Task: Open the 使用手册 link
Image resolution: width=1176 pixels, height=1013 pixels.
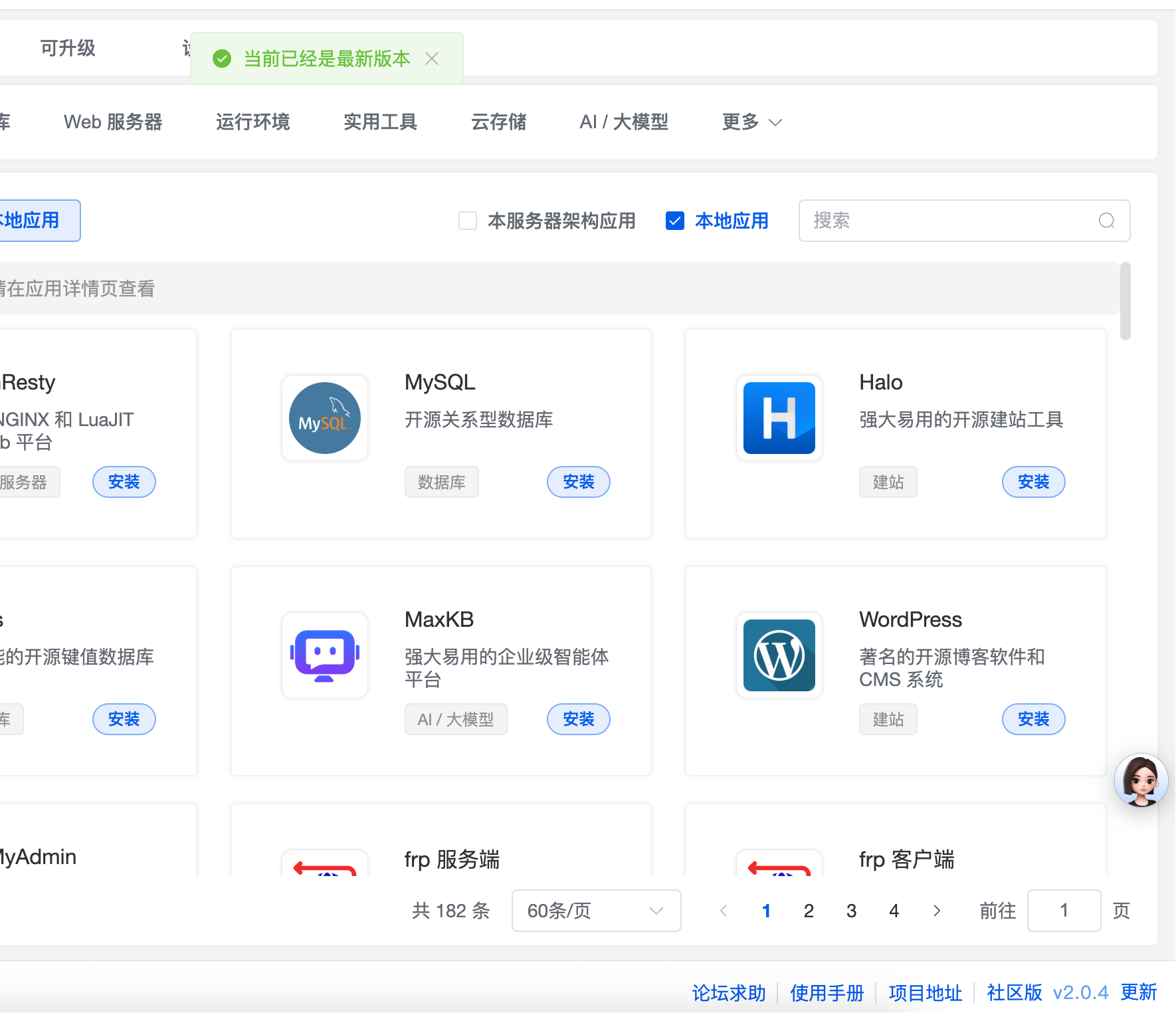Action: point(827,993)
